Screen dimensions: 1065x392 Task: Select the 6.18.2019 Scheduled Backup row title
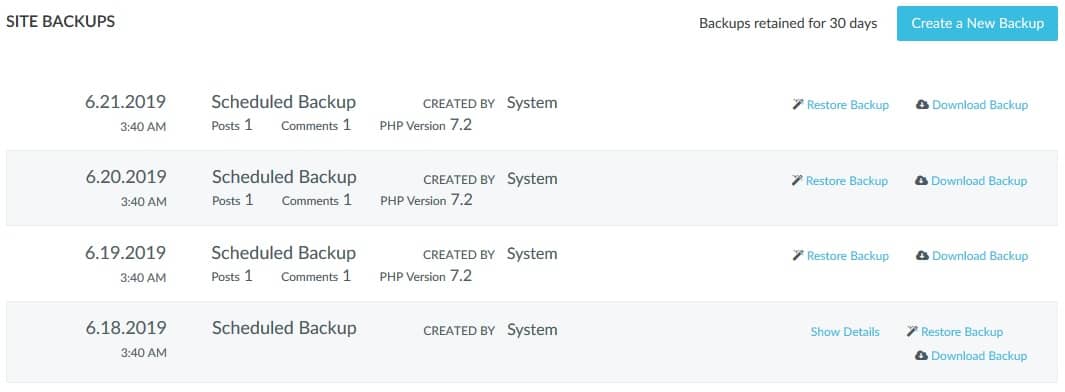(x=284, y=328)
